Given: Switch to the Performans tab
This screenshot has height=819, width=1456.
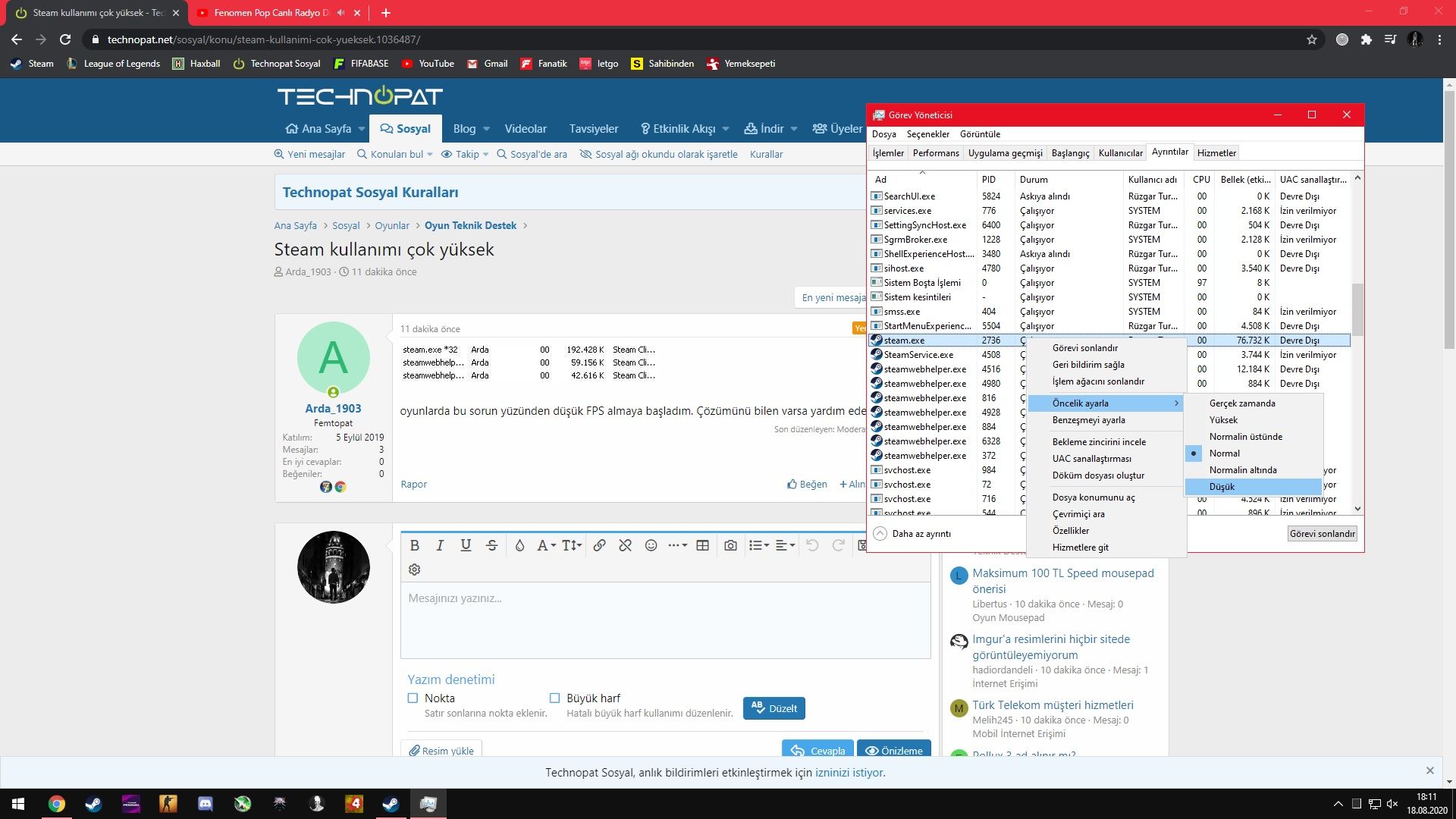Looking at the screenshot, I should tap(935, 152).
